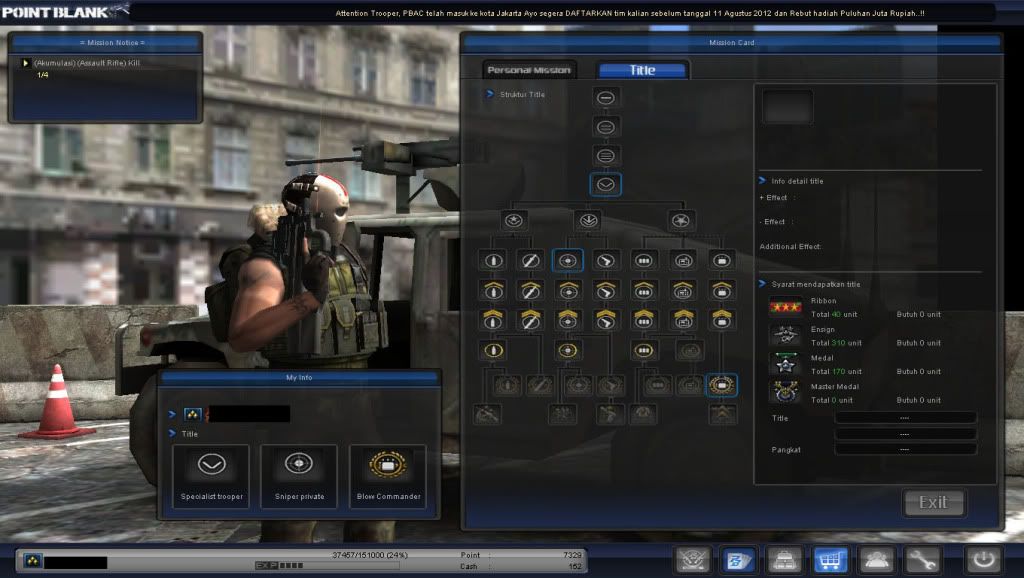Select the bullet icon with two gold chevrons
1024x578 pixels.
point(493,319)
